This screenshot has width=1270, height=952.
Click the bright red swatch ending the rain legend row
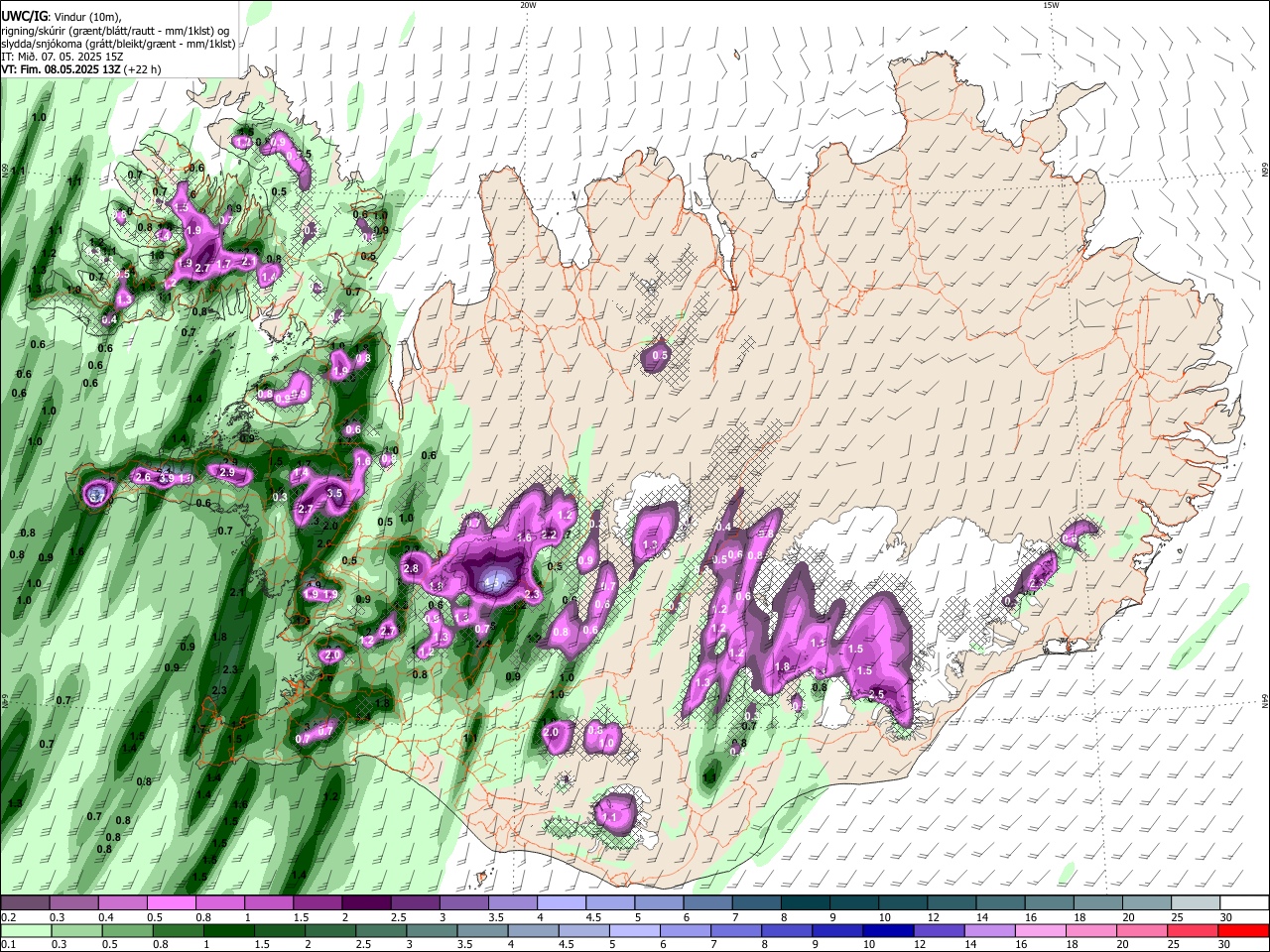tap(1243, 930)
